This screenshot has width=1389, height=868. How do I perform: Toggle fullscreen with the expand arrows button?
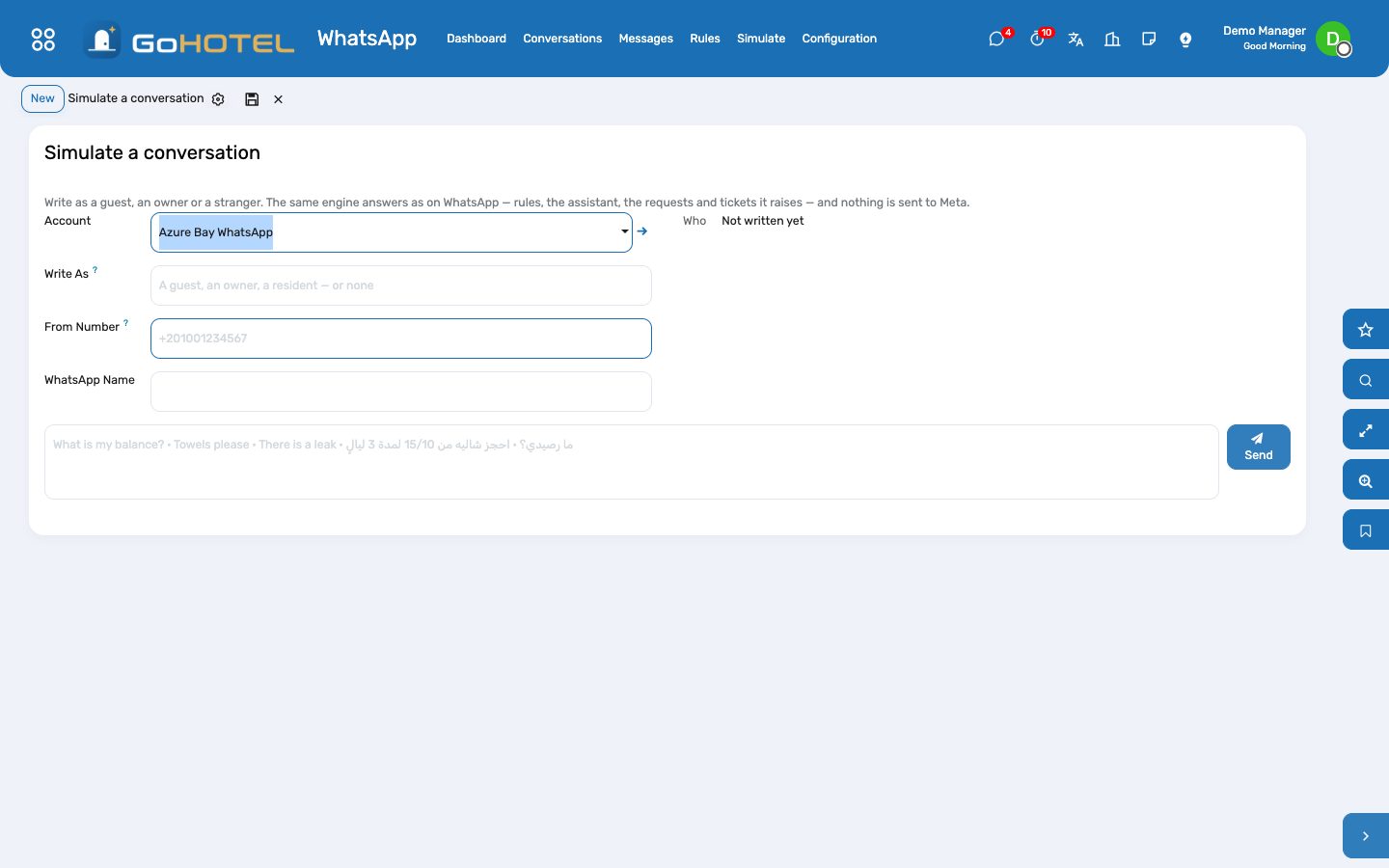pos(1366,430)
